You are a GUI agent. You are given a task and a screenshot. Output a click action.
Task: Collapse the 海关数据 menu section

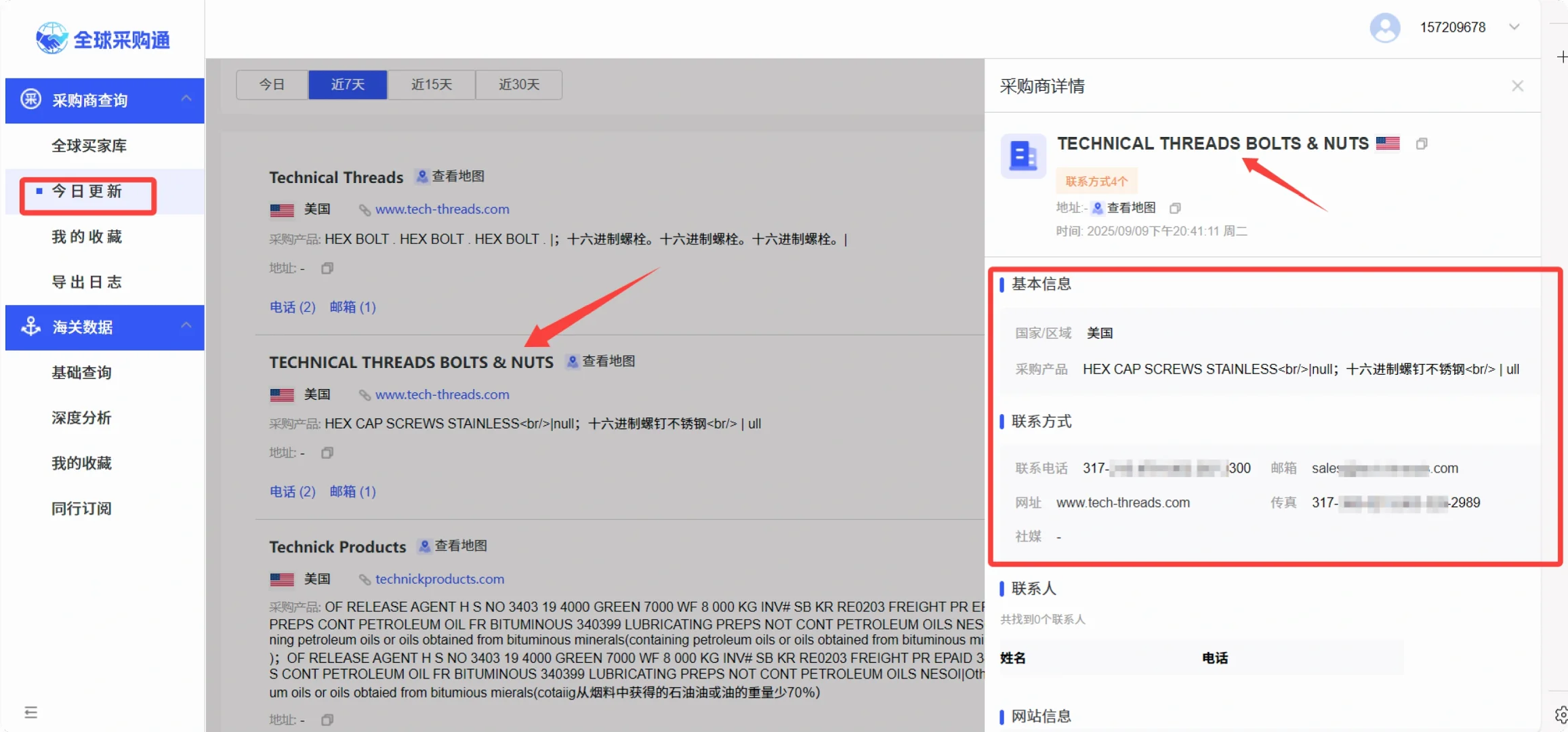186,326
